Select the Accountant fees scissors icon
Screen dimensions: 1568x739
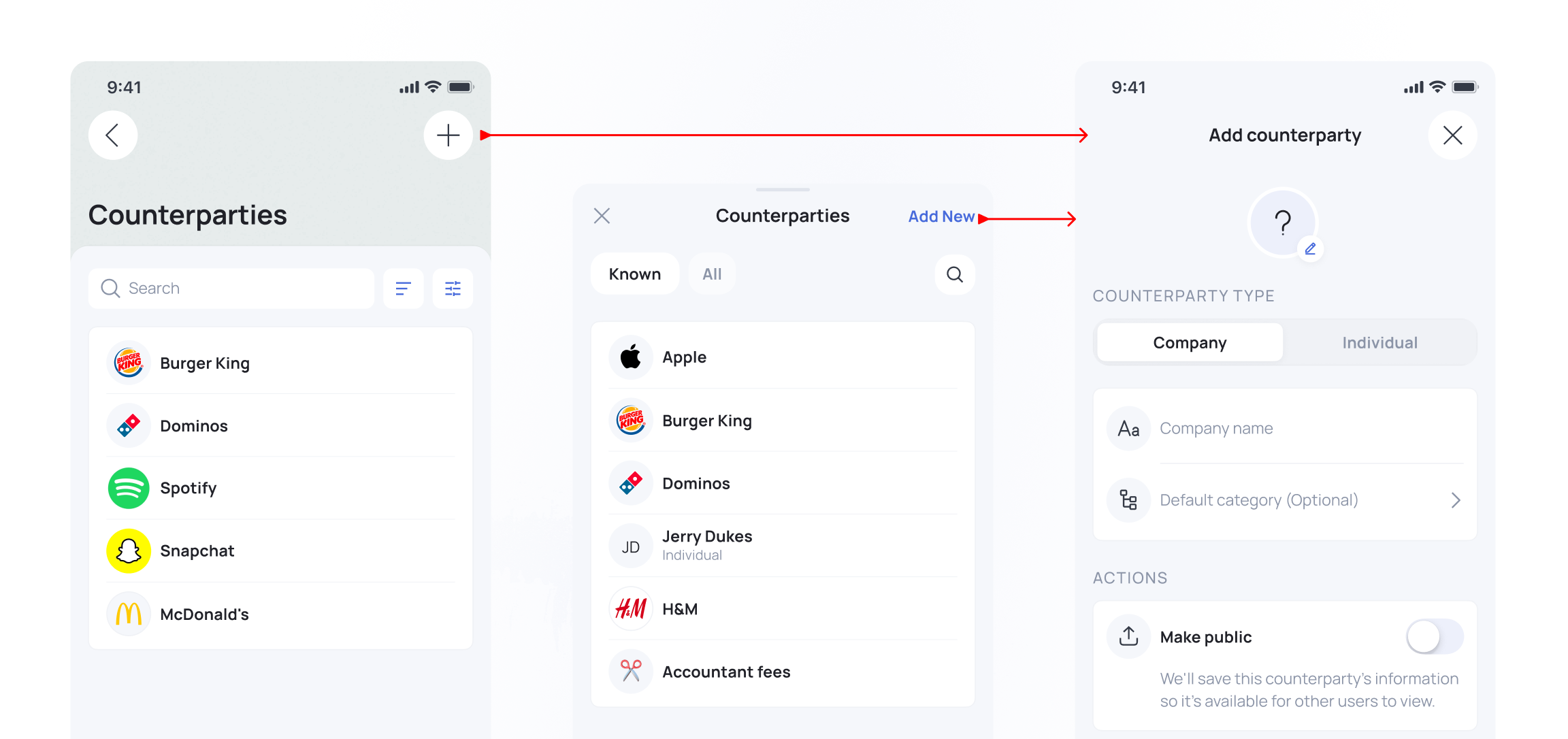(631, 672)
